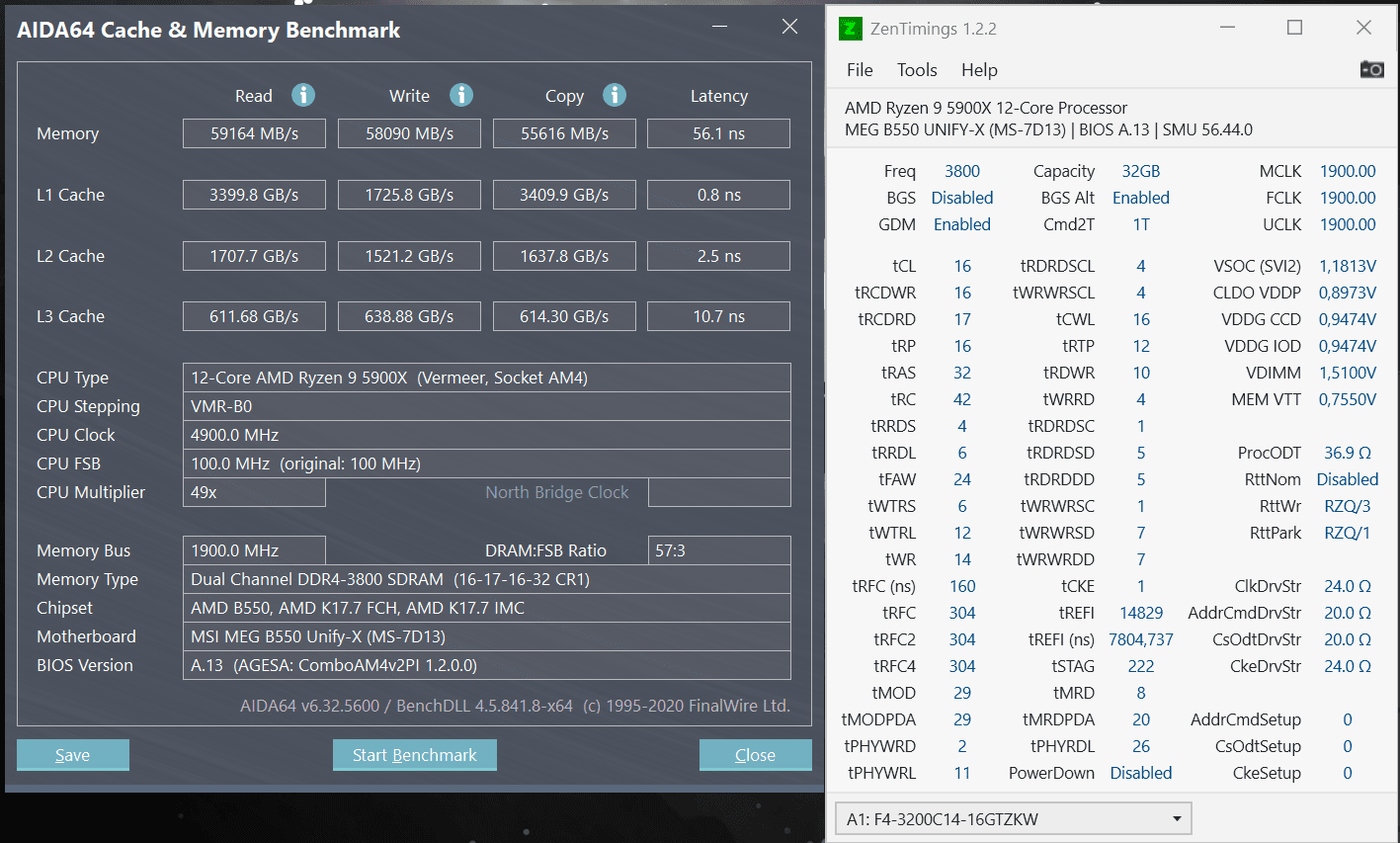Click the tRCDRD value 17
1400x843 pixels.
962,319
